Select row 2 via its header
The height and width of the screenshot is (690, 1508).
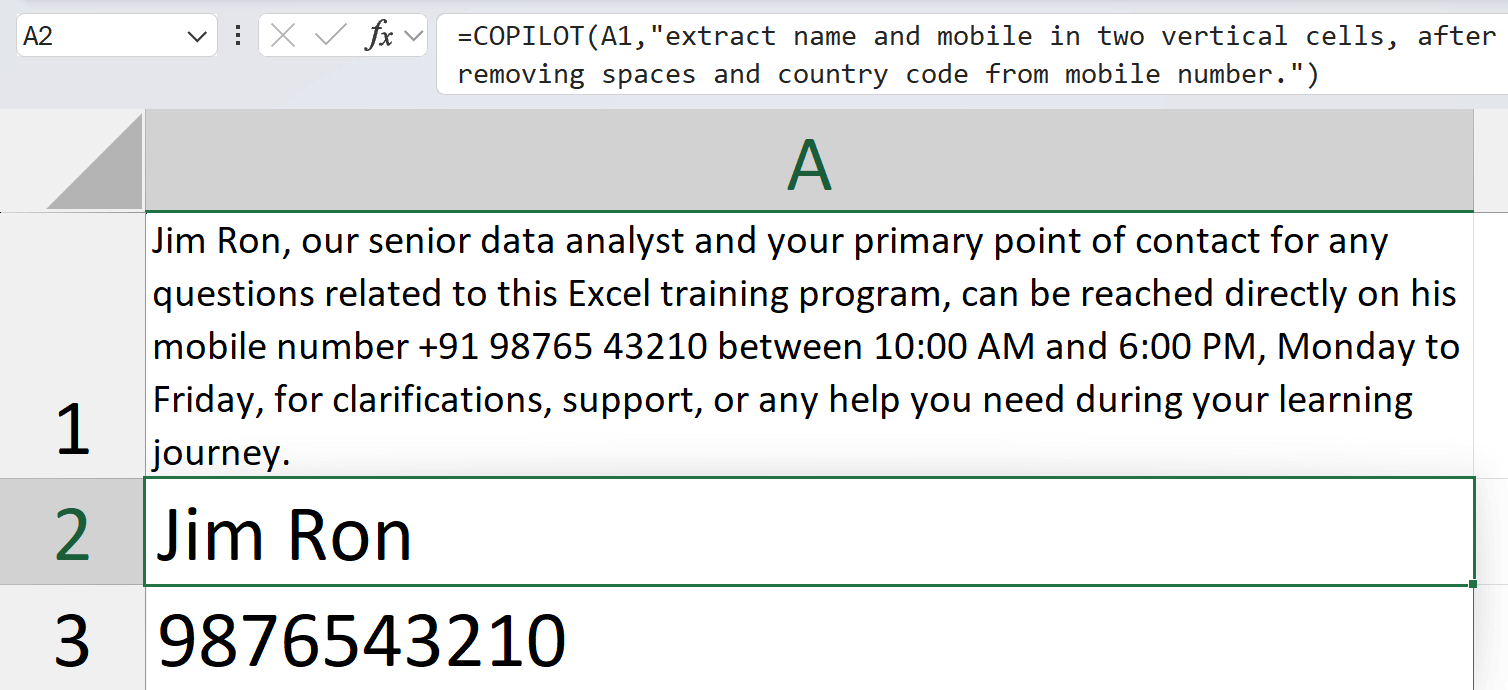(72, 532)
